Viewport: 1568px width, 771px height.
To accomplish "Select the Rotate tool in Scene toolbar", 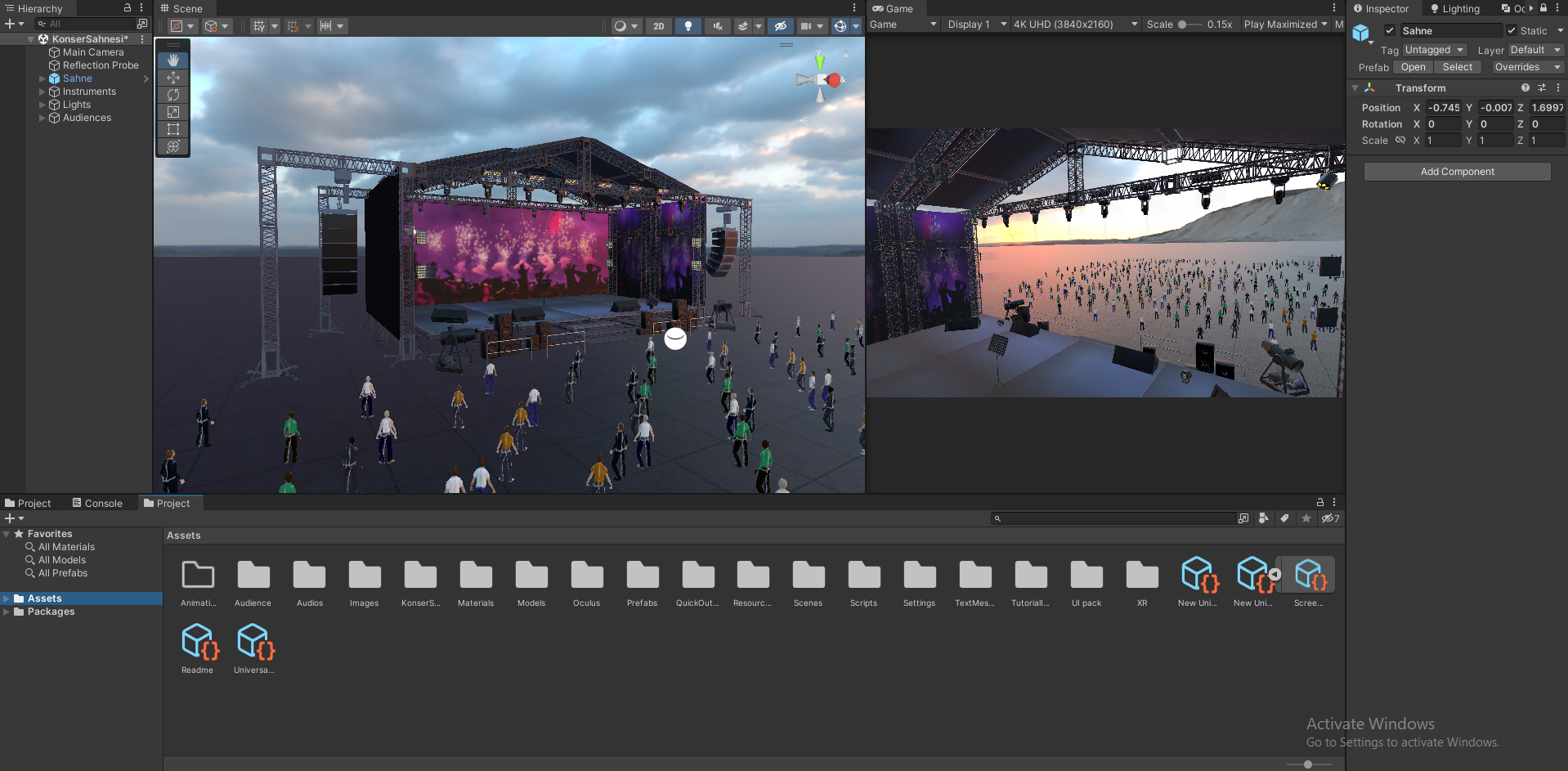I will click(x=173, y=95).
